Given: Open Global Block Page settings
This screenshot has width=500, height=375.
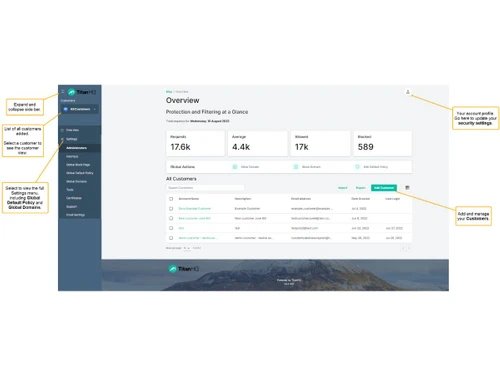Looking at the screenshot, I should tap(78, 165).
